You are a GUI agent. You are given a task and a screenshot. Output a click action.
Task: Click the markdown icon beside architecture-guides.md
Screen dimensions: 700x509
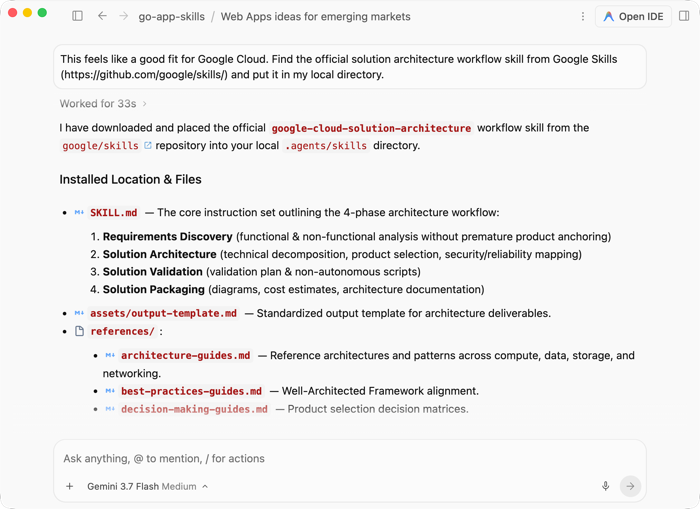pos(110,355)
